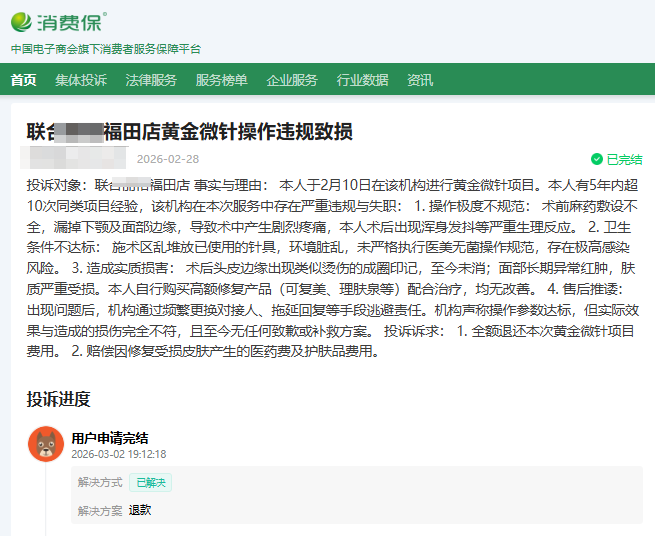Click the complaint title about 黄金微针
The height and width of the screenshot is (536, 655).
click(x=189, y=132)
